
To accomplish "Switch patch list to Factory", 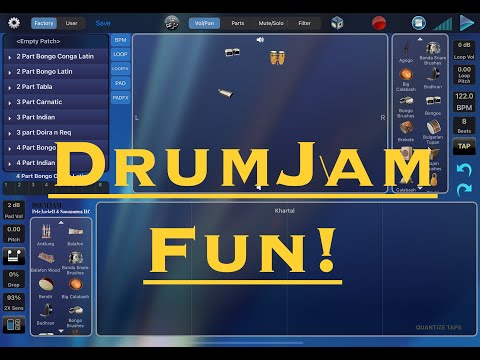I will coord(44,23).
